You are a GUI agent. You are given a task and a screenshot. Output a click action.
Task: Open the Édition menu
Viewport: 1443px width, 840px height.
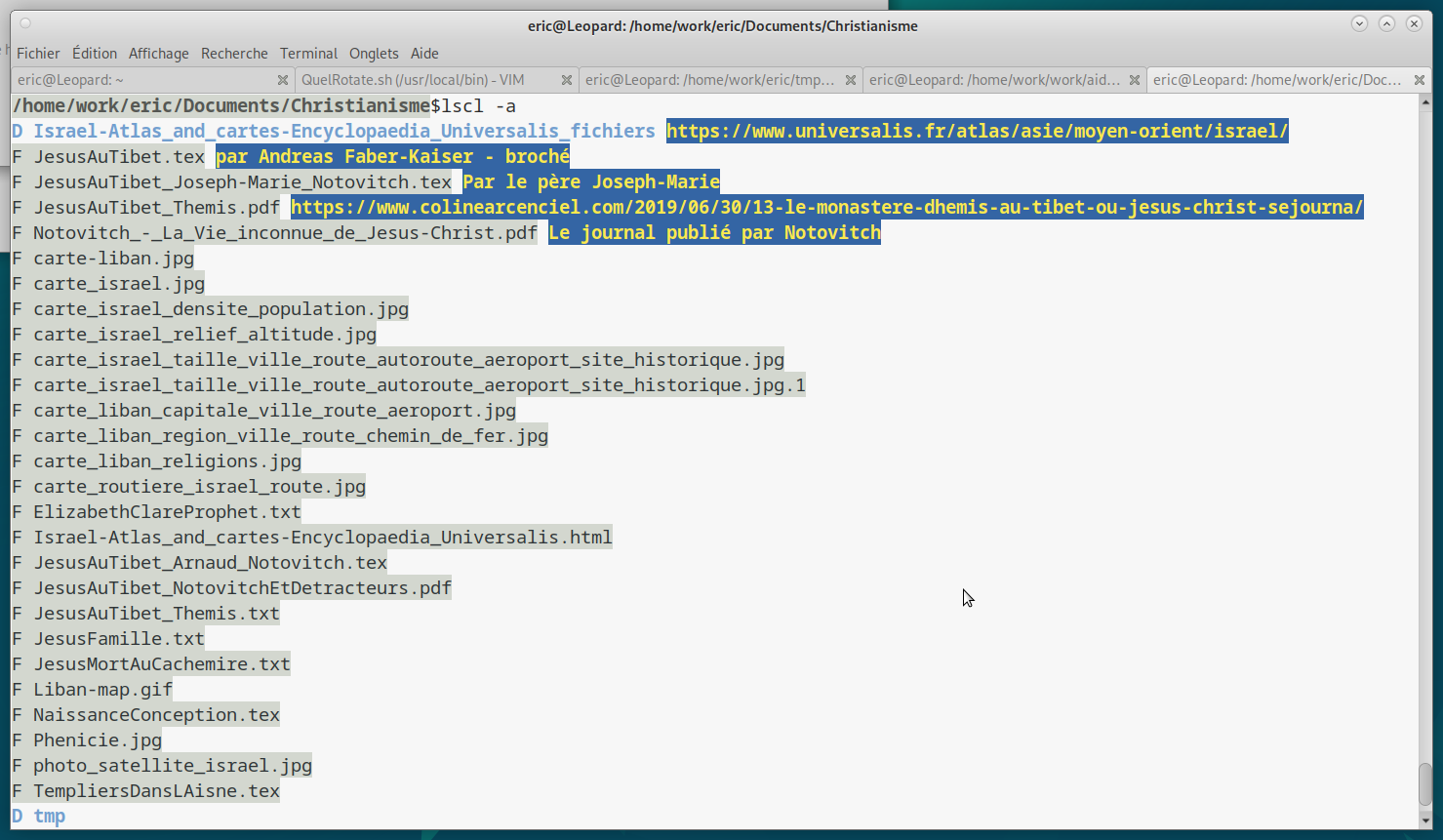(95, 54)
